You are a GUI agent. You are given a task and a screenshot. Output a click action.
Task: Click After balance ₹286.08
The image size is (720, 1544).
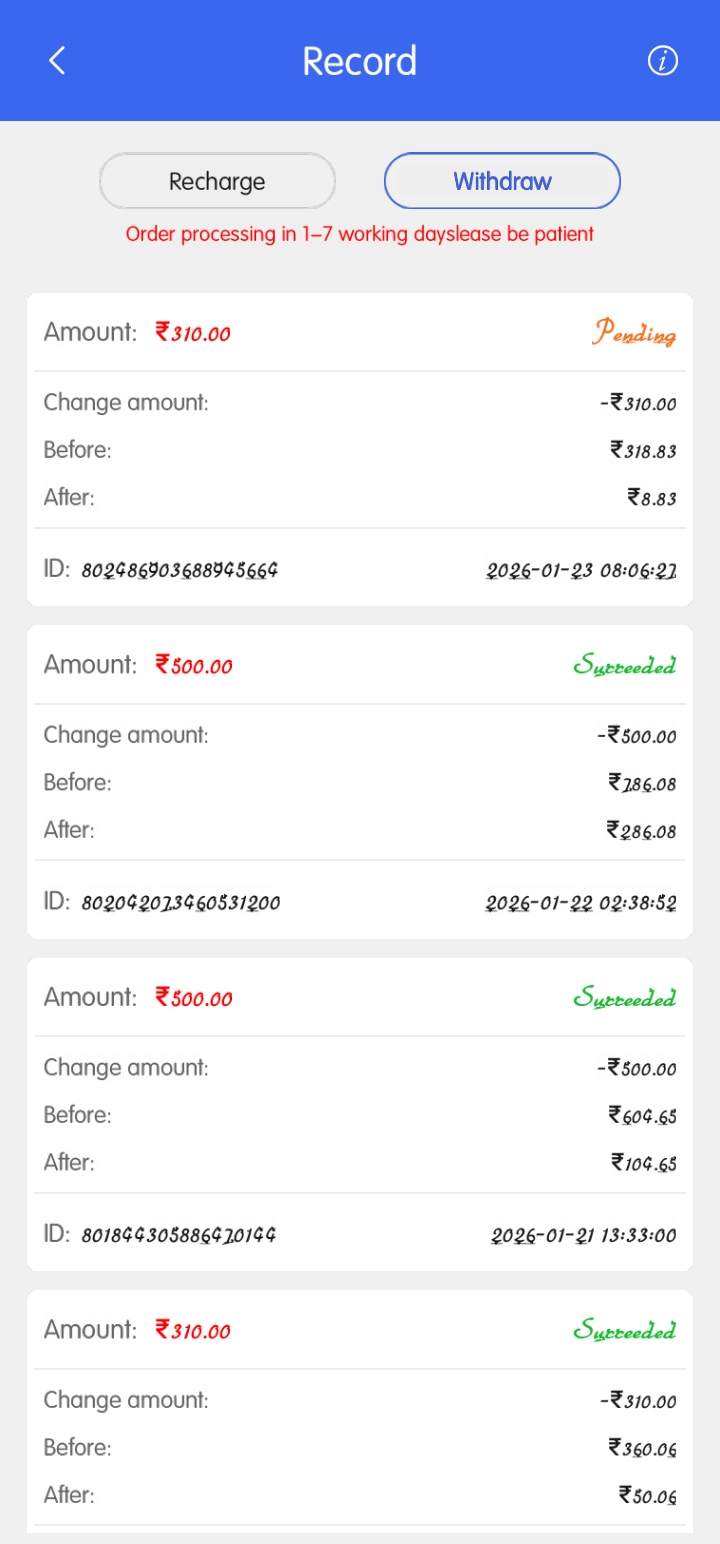point(641,830)
